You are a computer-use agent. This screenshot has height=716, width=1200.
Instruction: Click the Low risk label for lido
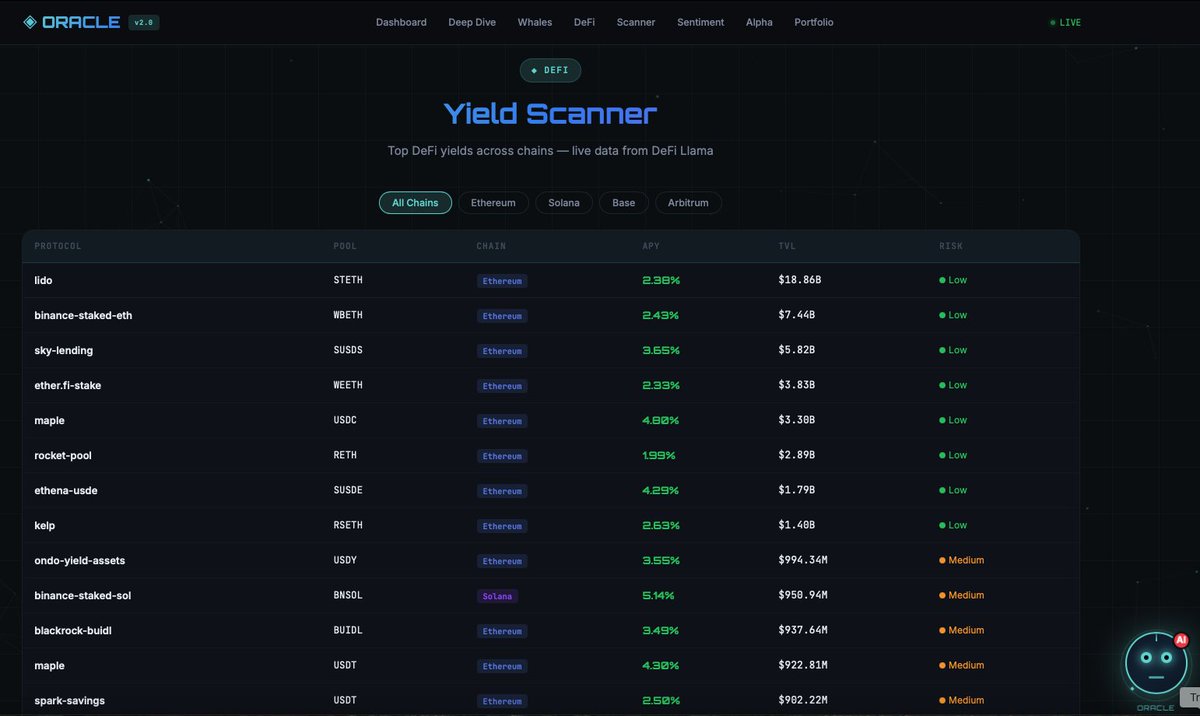953,280
